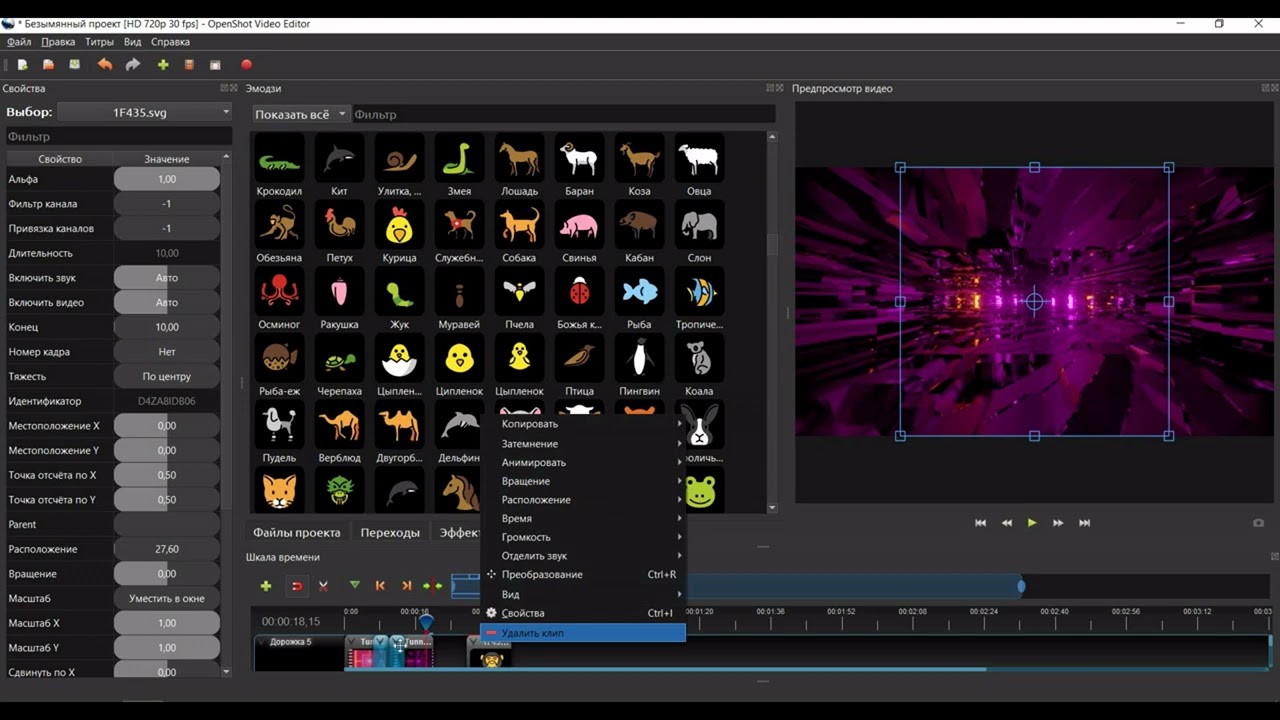Rewind the video preview
The height and width of the screenshot is (720, 1280).
(1007, 523)
